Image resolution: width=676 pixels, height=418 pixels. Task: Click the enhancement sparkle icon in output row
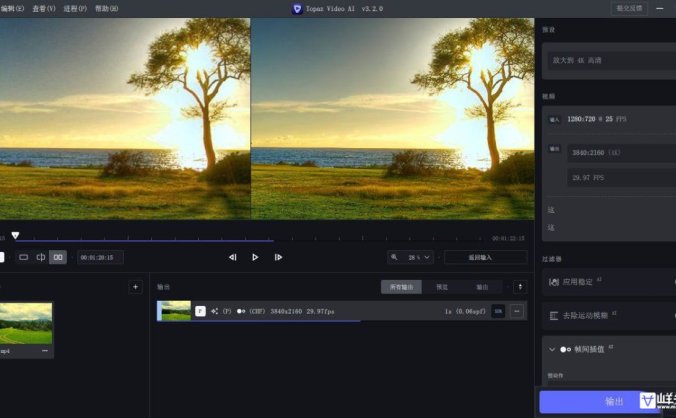[214, 311]
